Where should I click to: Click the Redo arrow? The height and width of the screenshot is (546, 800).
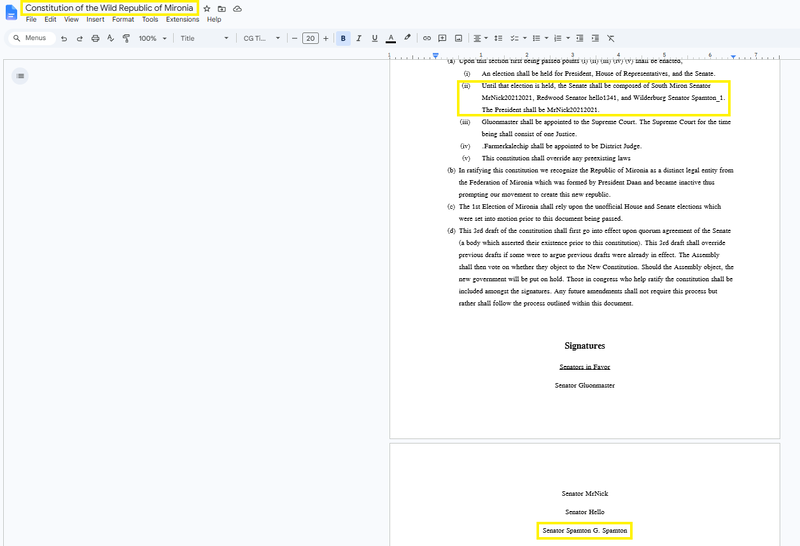click(80, 38)
